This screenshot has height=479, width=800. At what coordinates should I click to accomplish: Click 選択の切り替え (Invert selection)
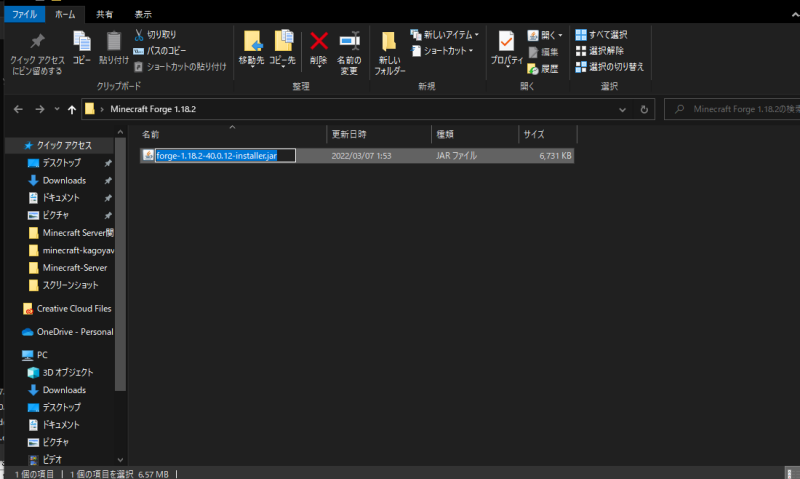point(610,67)
